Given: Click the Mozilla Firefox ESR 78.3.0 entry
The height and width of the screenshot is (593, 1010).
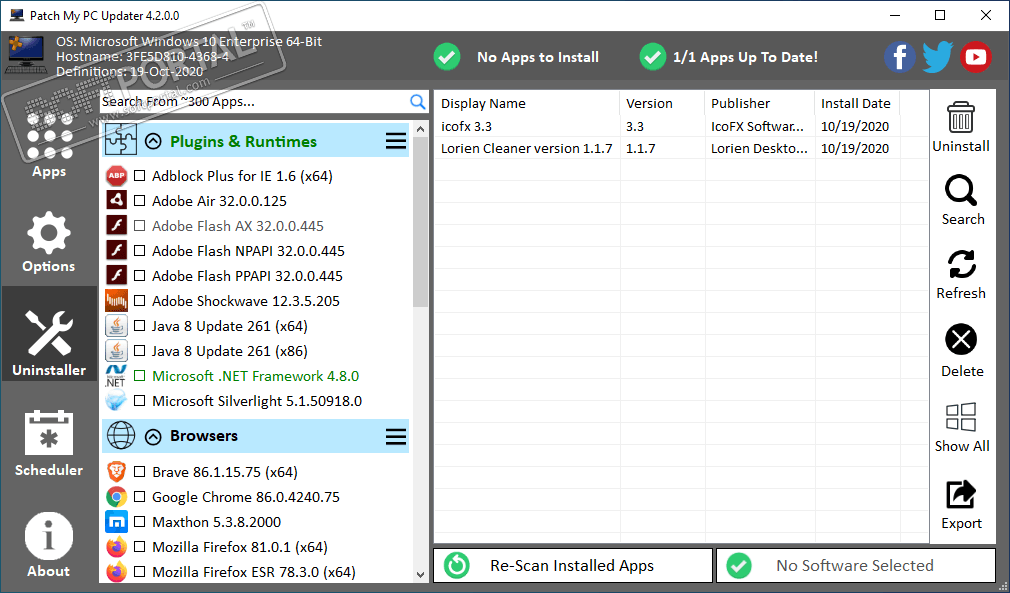Looking at the screenshot, I should coord(254,572).
